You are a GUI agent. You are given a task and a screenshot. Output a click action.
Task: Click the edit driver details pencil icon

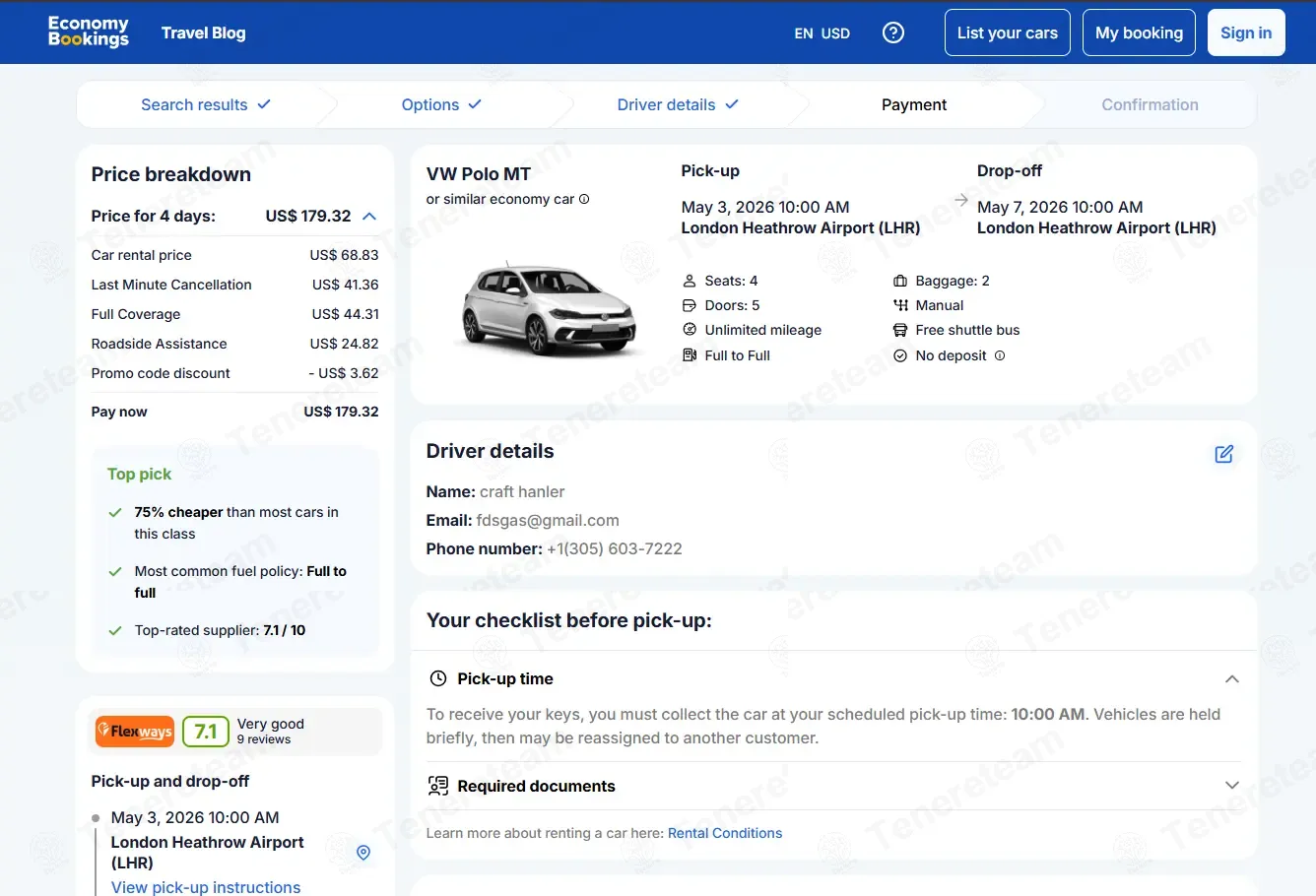click(1224, 454)
